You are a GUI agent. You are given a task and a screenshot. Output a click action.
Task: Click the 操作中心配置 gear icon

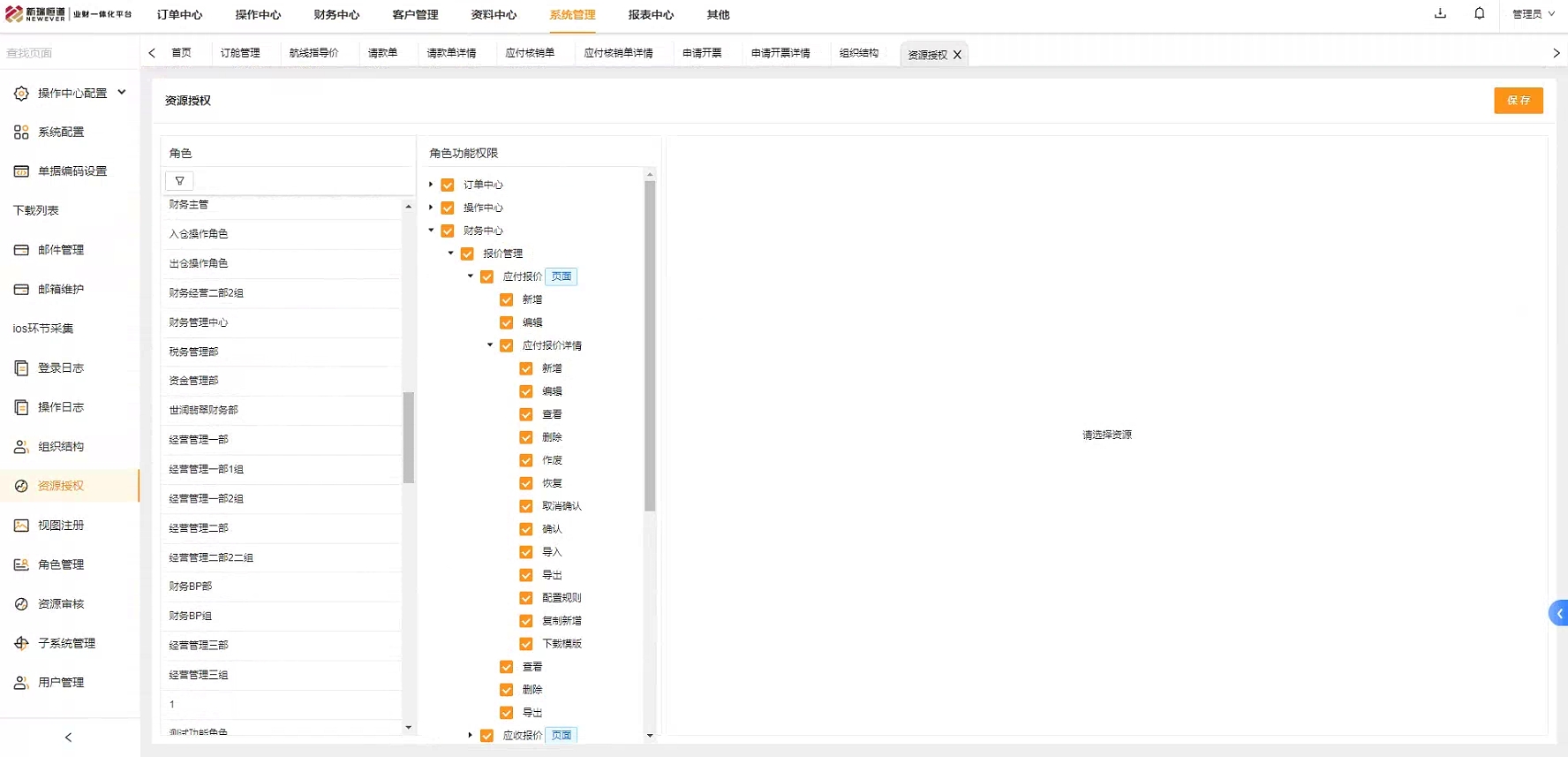pos(21,93)
